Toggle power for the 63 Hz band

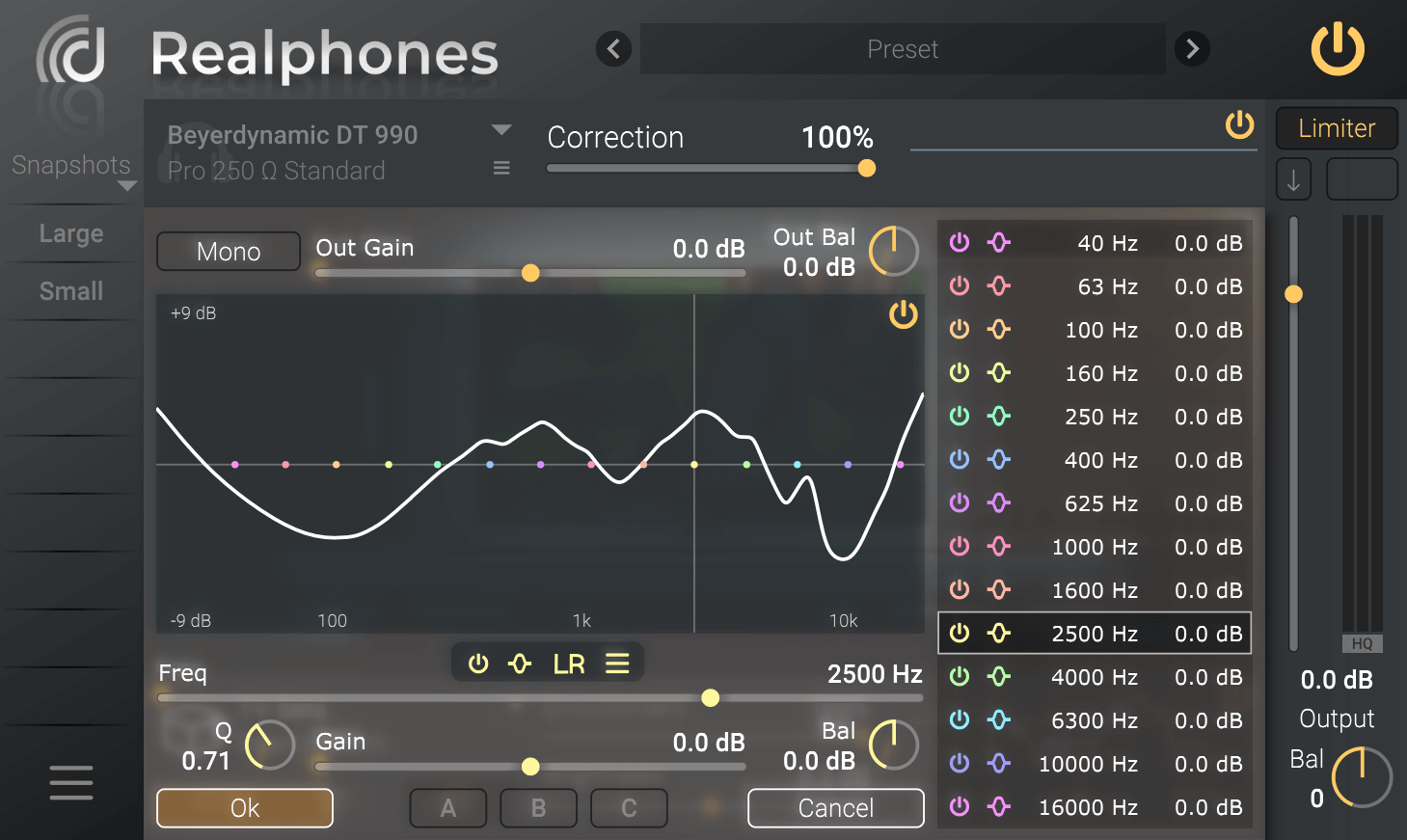[x=960, y=285]
